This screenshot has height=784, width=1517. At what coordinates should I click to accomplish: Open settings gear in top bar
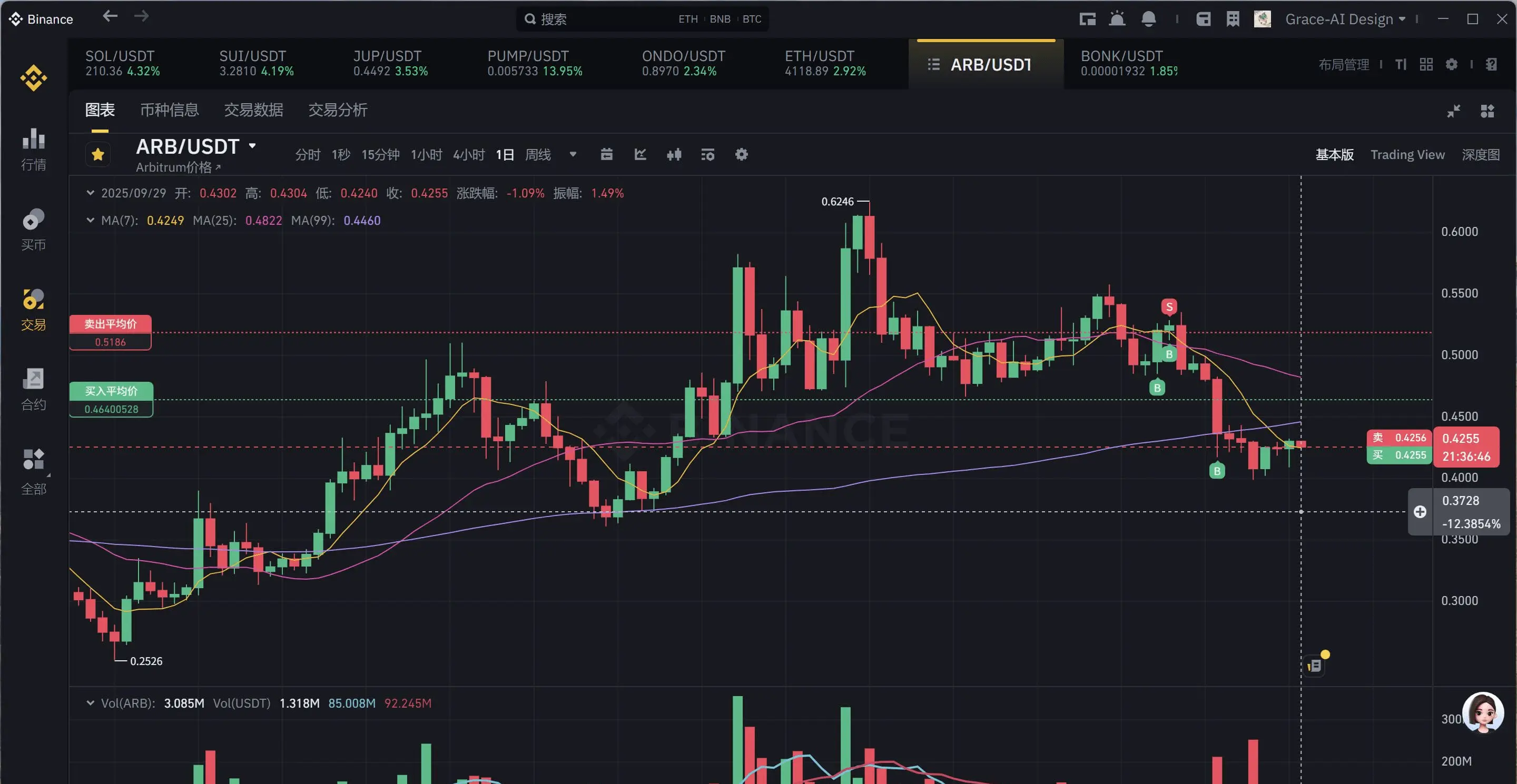pos(1452,64)
